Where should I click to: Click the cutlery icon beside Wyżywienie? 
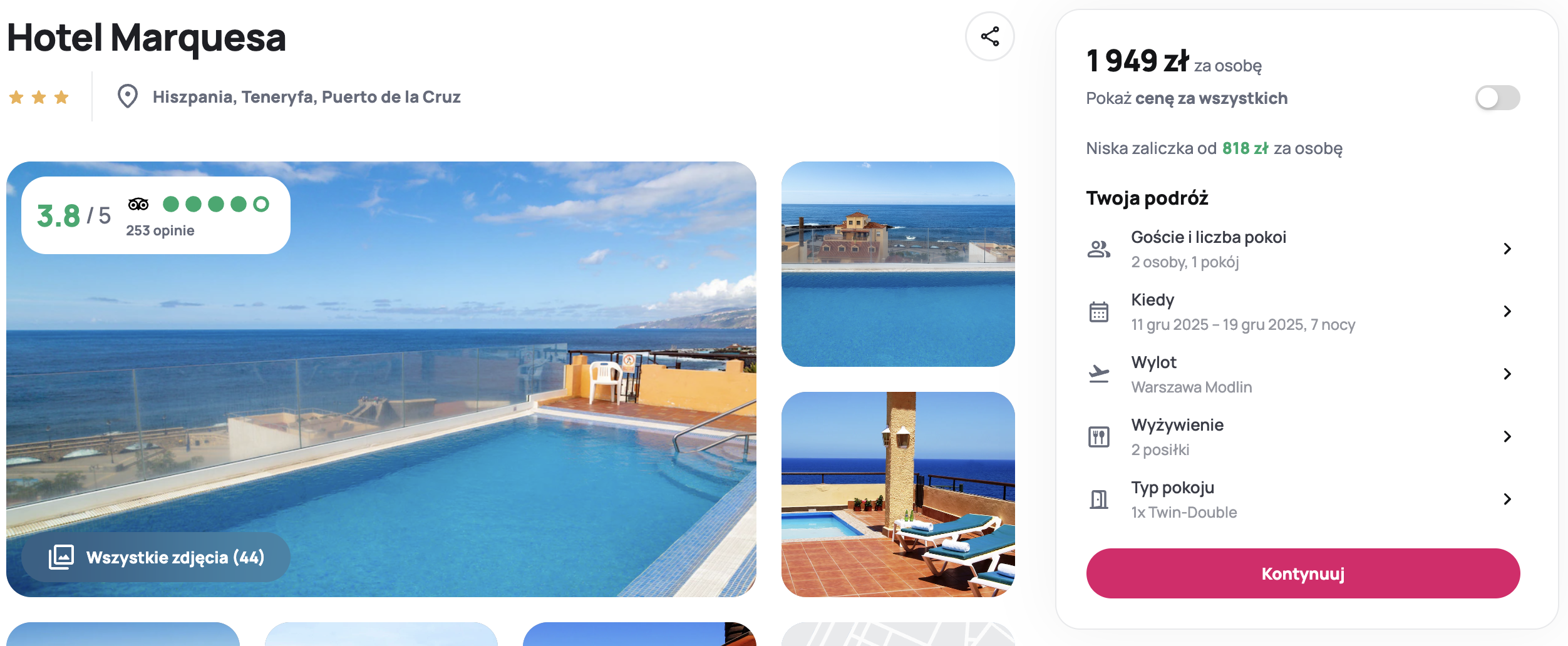click(x=1098, y=437)
